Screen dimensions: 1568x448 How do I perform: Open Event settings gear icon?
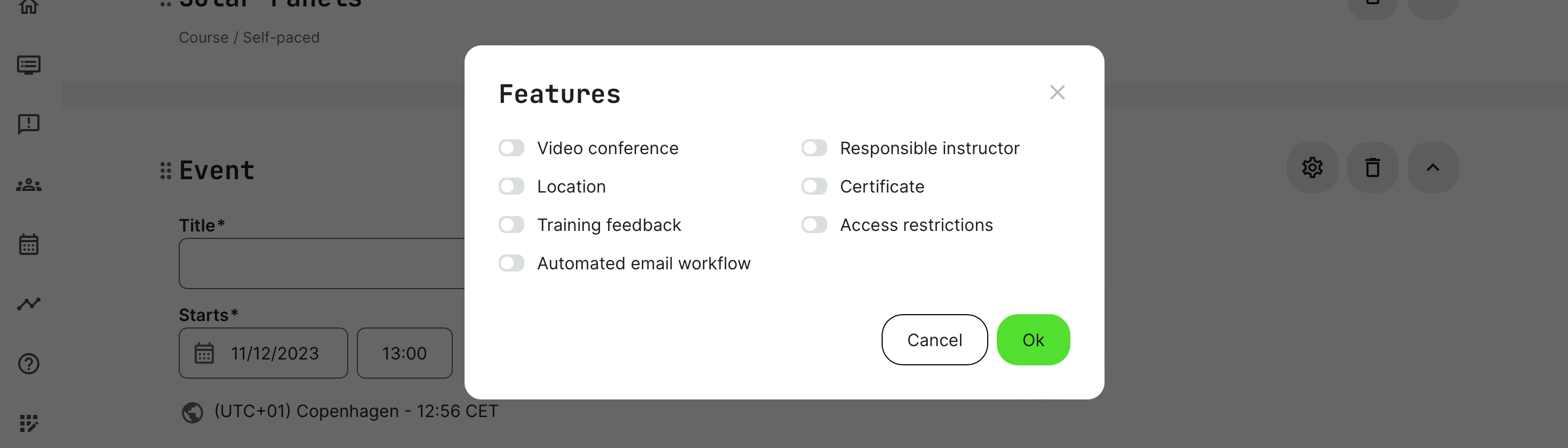pos(1312,167)
